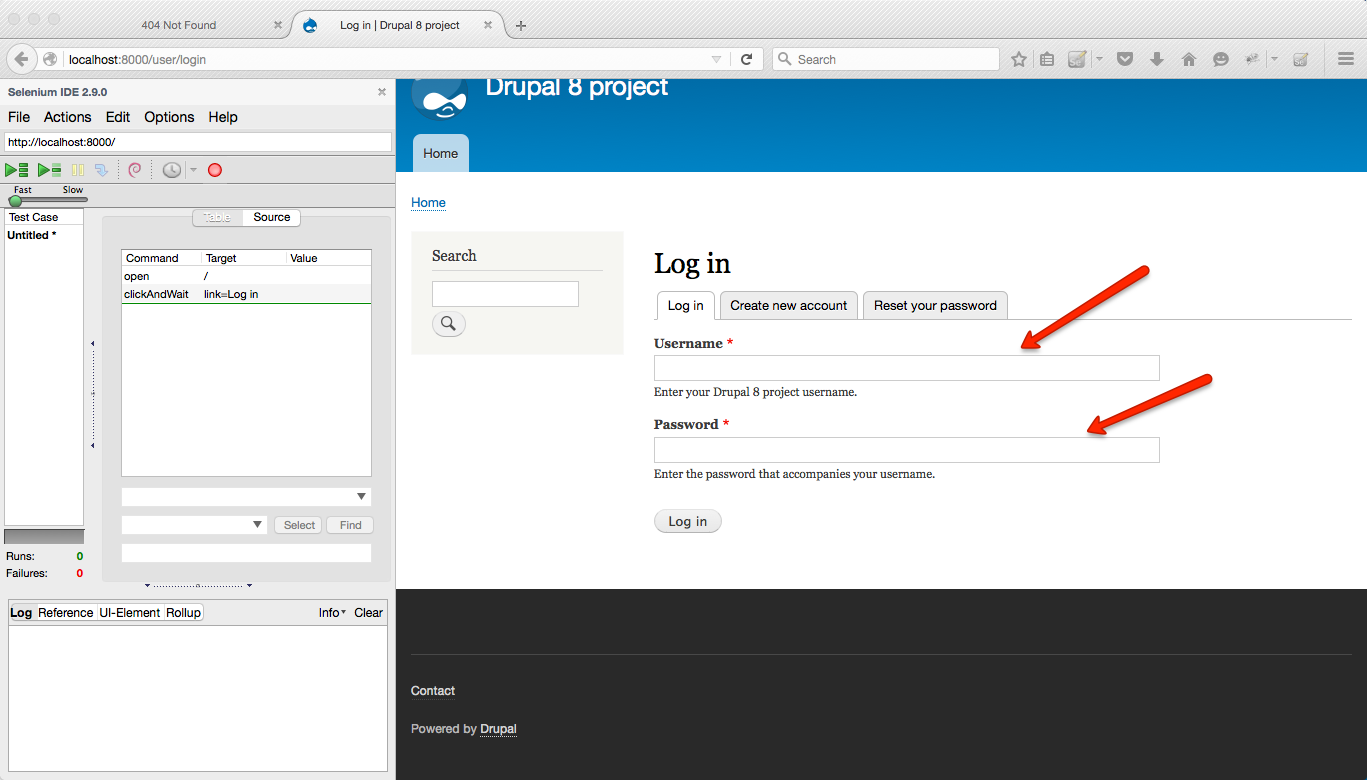This screenshot has height=780, width=1367.
Task: Open the URL history dropdown arrow
Action: click(x=716, y=60)
